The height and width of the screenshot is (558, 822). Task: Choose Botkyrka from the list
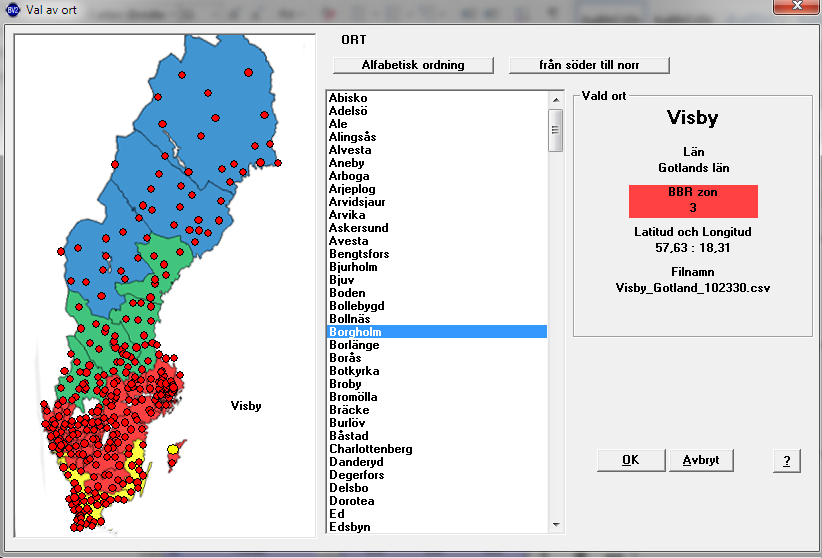click(437, 371)
